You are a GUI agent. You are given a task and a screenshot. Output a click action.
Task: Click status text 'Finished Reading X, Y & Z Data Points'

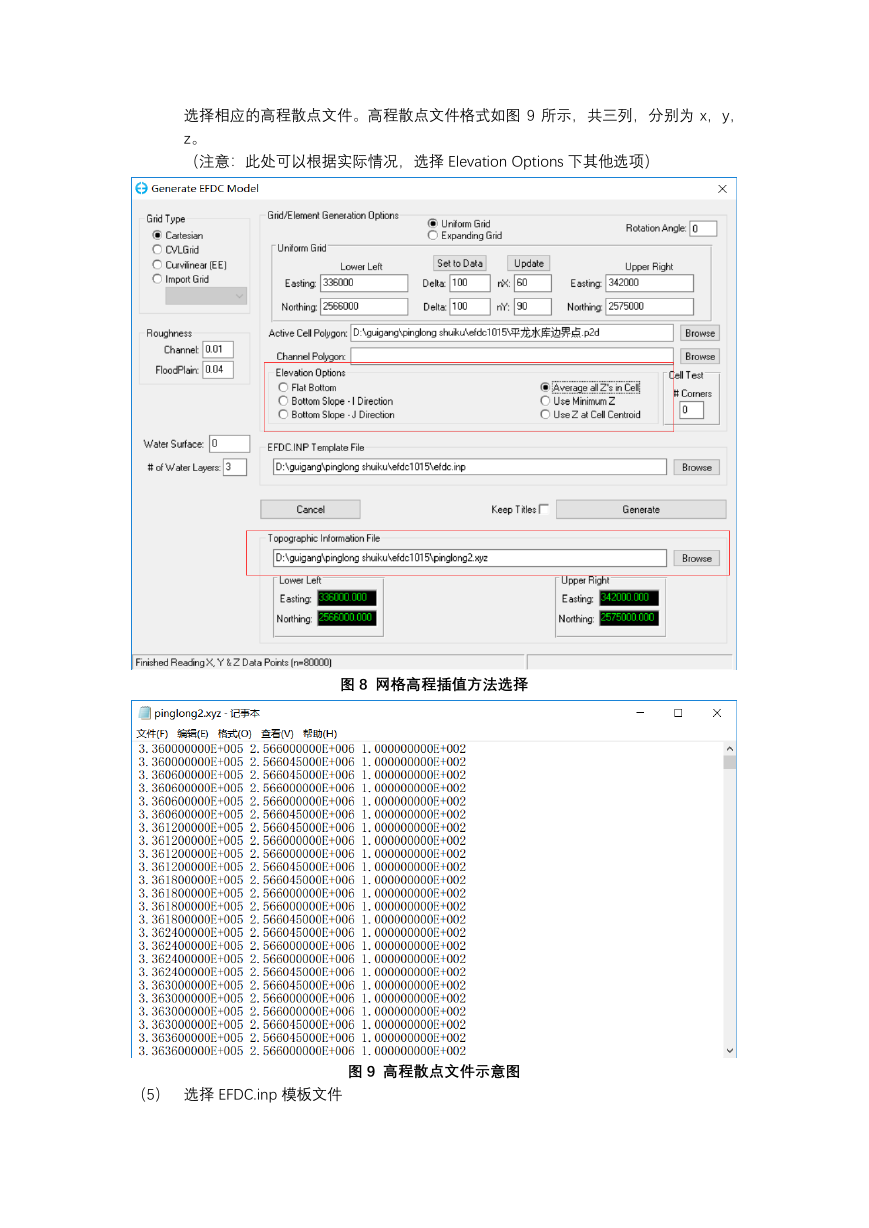click(233, 662)
